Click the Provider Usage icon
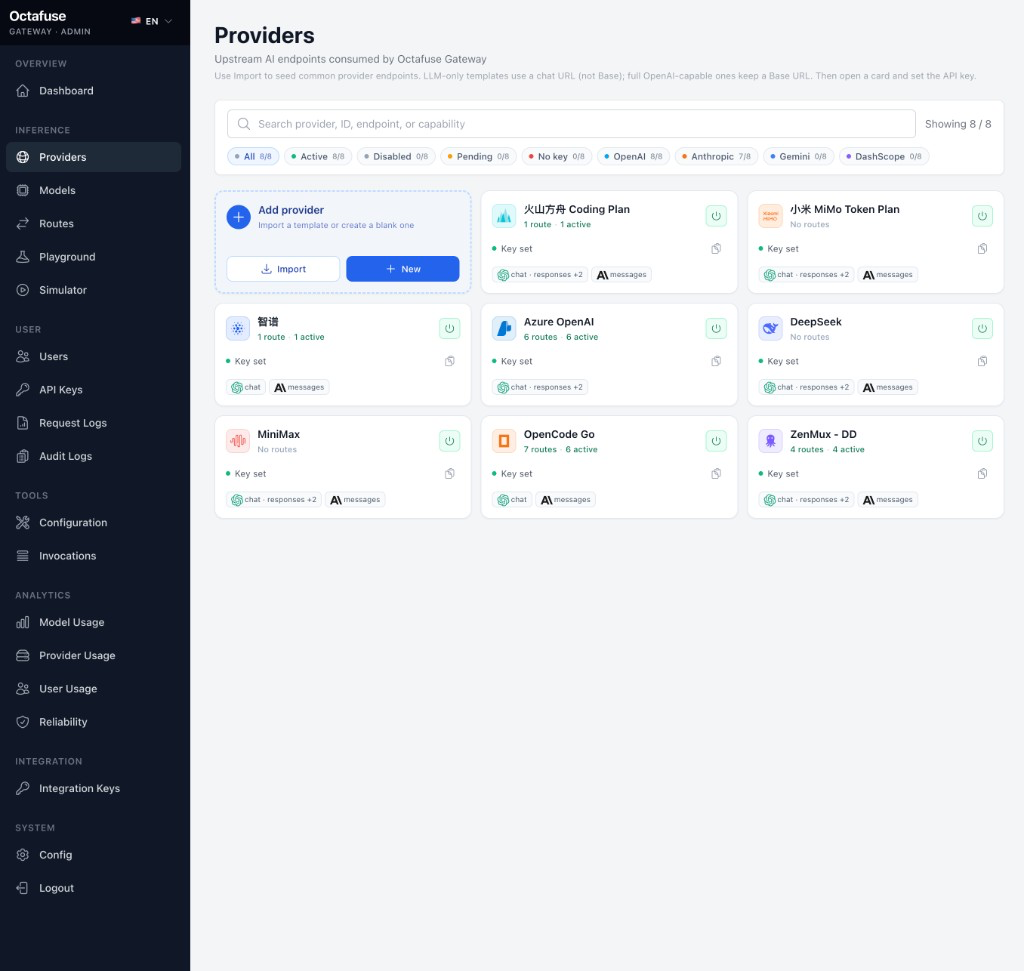The width and height of the screenshot is (1024, 971). tap(23, 655)
